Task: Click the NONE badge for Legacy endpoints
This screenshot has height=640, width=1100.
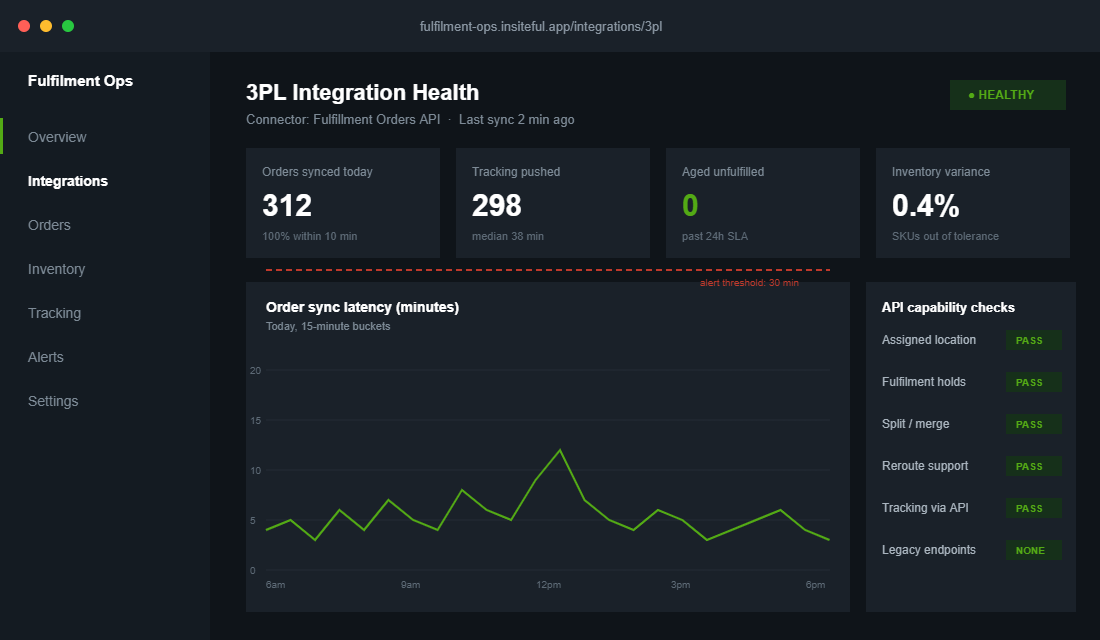Action: (x=1033, y=551)
